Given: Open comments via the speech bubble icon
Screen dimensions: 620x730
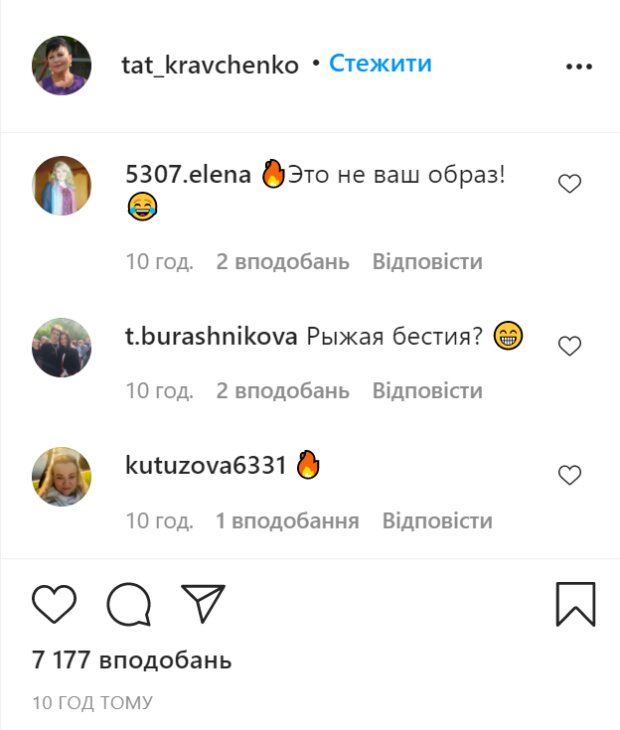Looking at the screenshot, I should 129,604.
